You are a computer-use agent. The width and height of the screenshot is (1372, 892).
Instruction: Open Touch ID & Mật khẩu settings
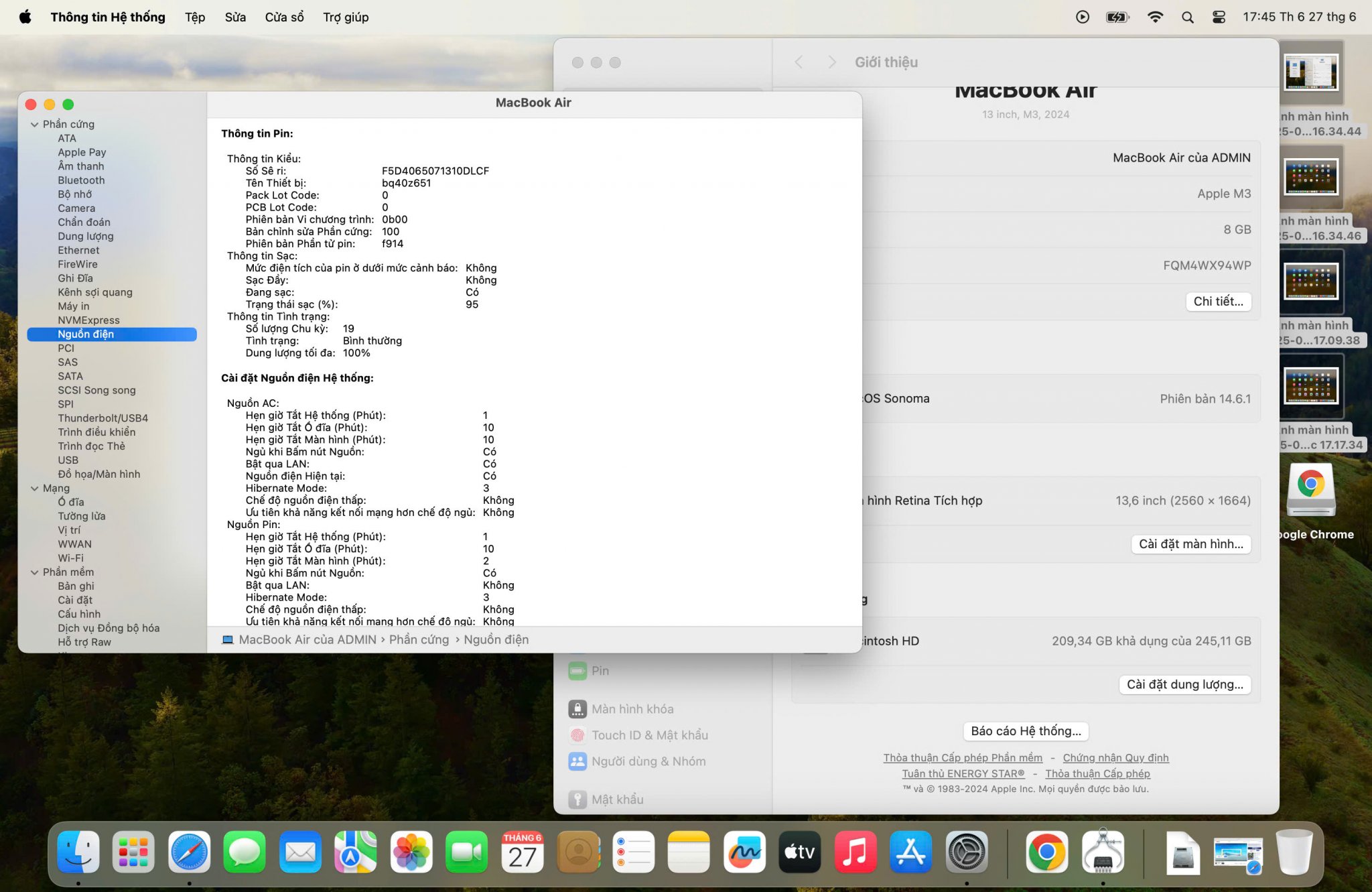[x=638, y=735]
